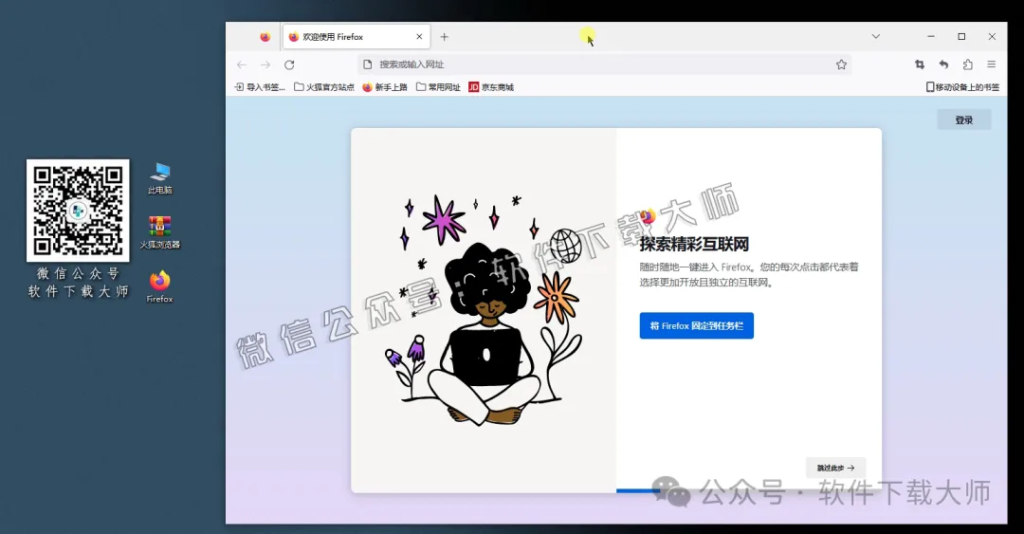Click the 跳过此步 skip button
Viewport: 1024px width, 534px height.
tap(835, 468)
